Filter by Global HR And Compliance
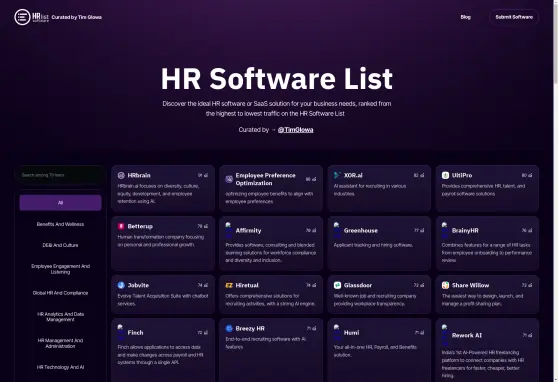The image size is (558, 382). pos(60,293)
